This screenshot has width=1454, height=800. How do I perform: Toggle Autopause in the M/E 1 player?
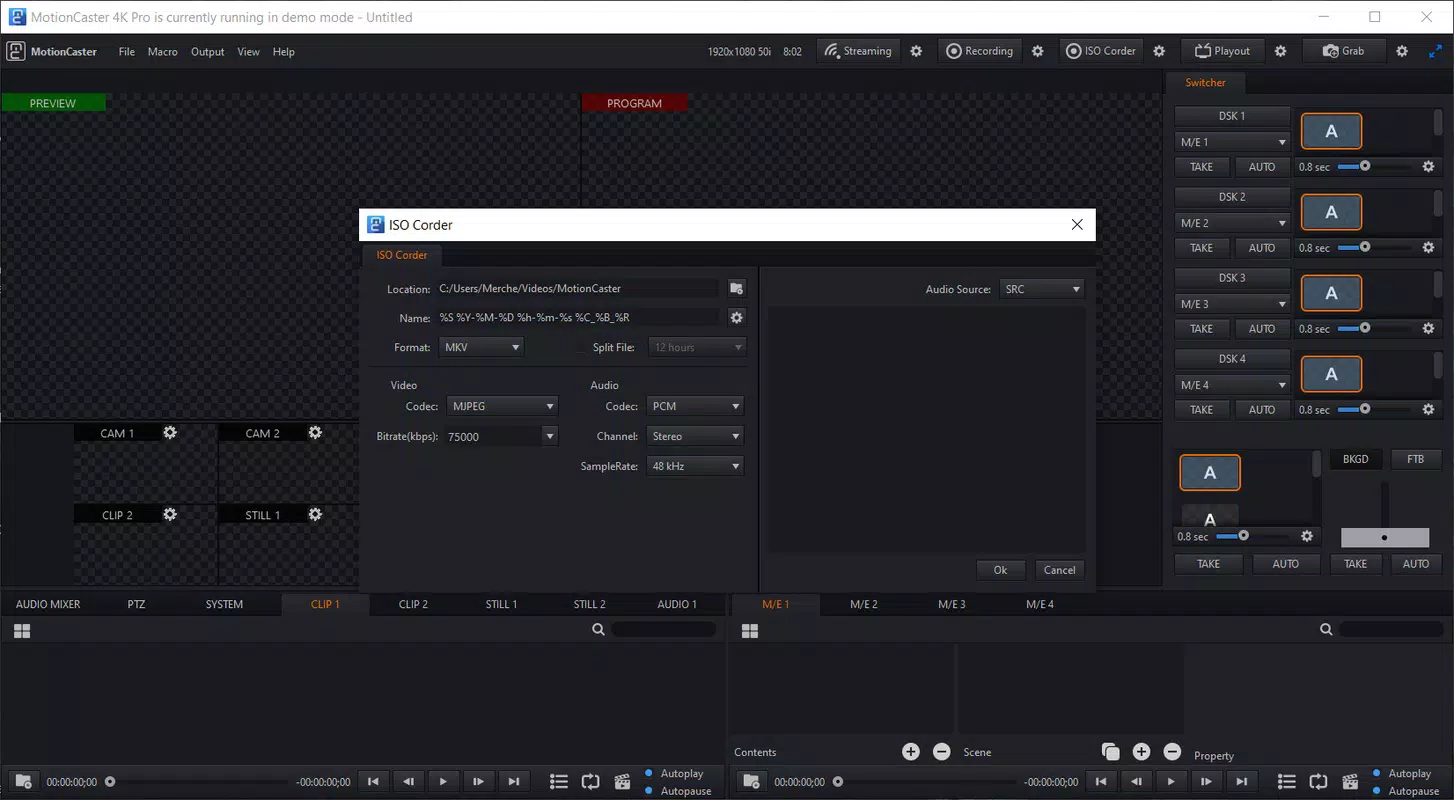pyautogui.click(x=1406, y=791)
